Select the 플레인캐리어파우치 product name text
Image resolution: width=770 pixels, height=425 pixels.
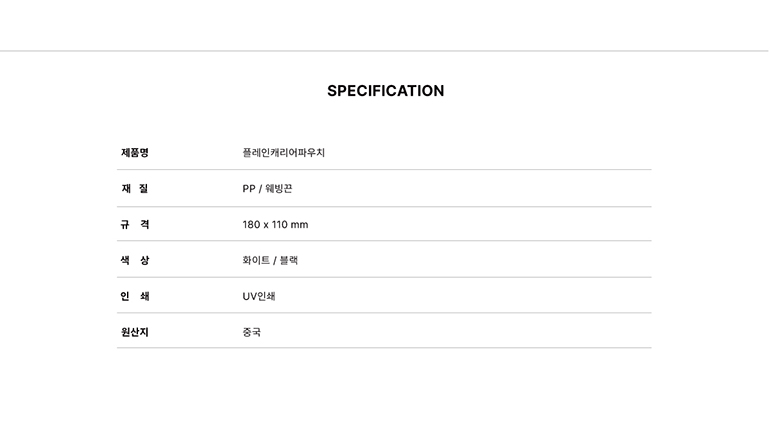click(283, 153)
